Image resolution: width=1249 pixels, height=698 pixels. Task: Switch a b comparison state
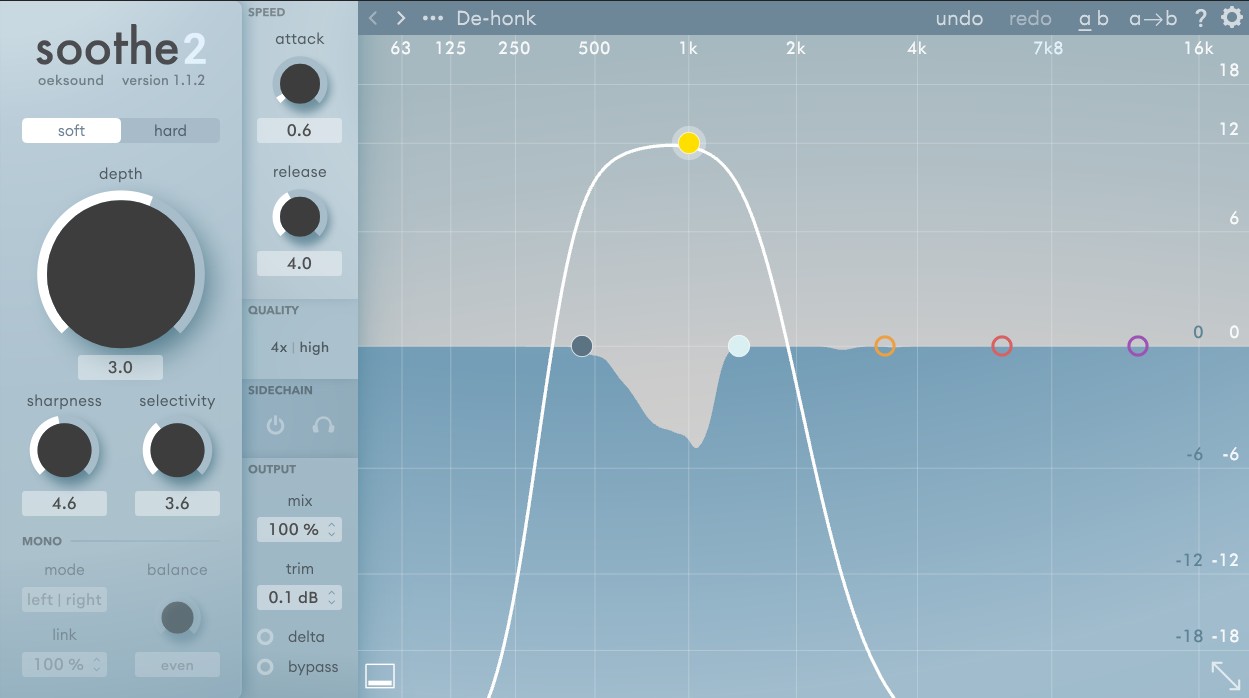tap(1093, 18)
